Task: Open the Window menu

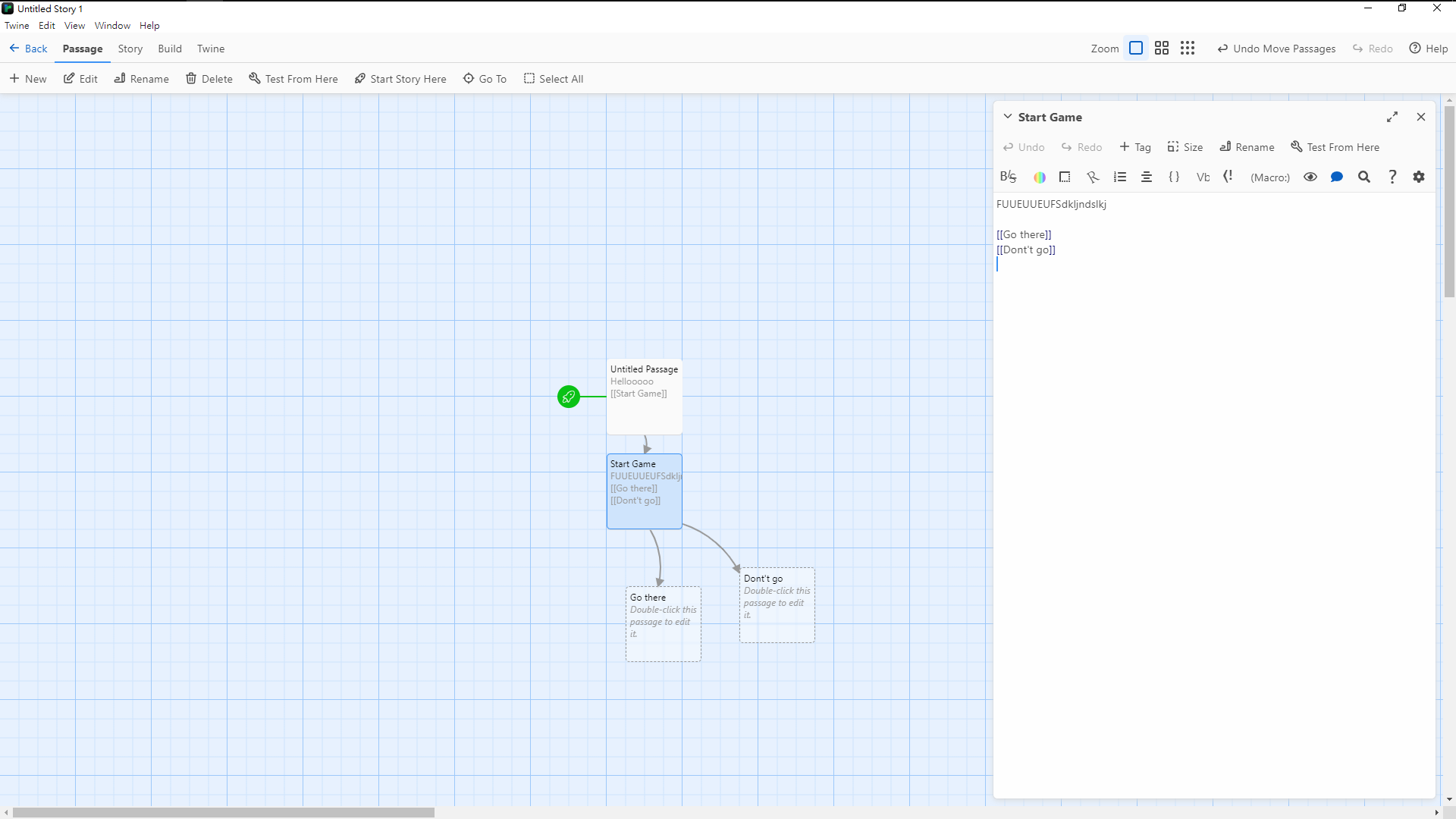Action: [112, 25]
